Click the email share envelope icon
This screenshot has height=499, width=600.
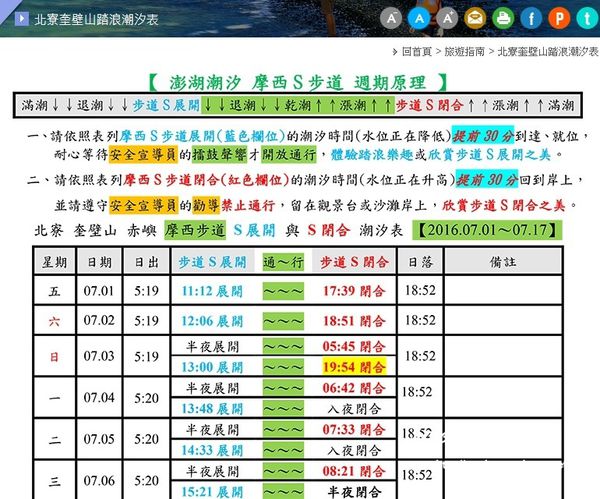(476, 18)
